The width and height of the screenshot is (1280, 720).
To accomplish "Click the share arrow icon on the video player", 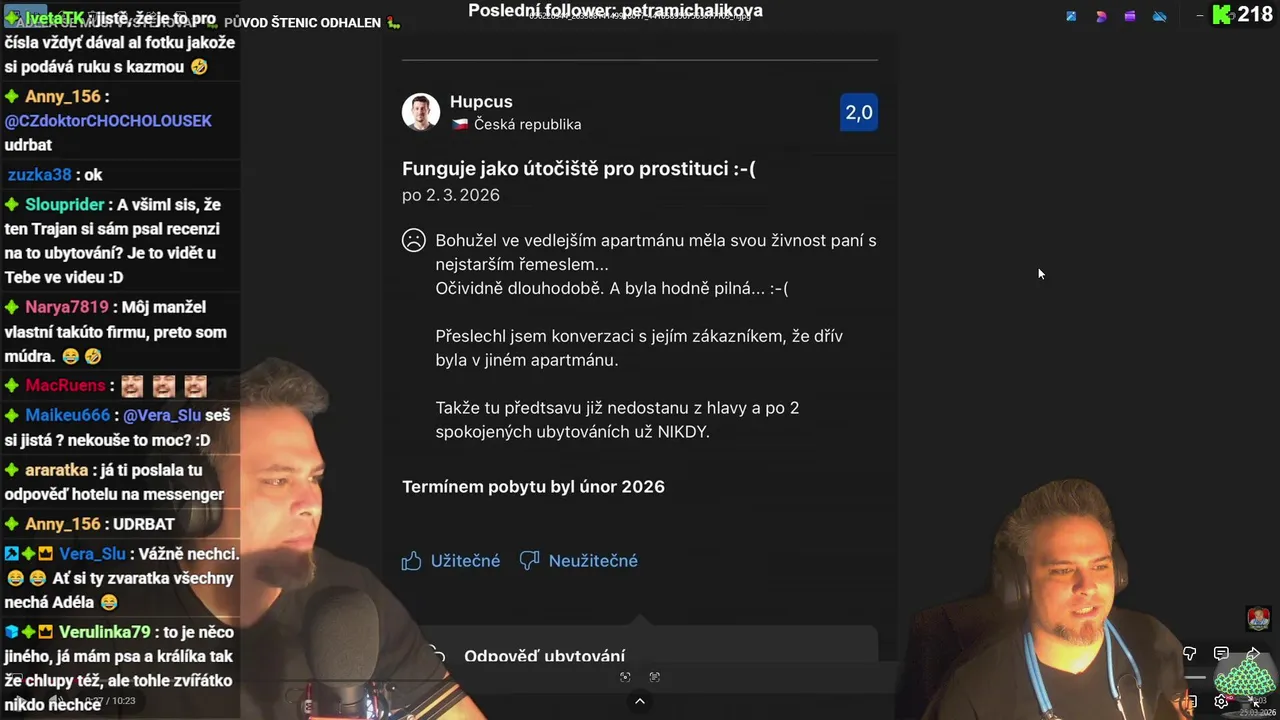I will [x=1253, y=654].
